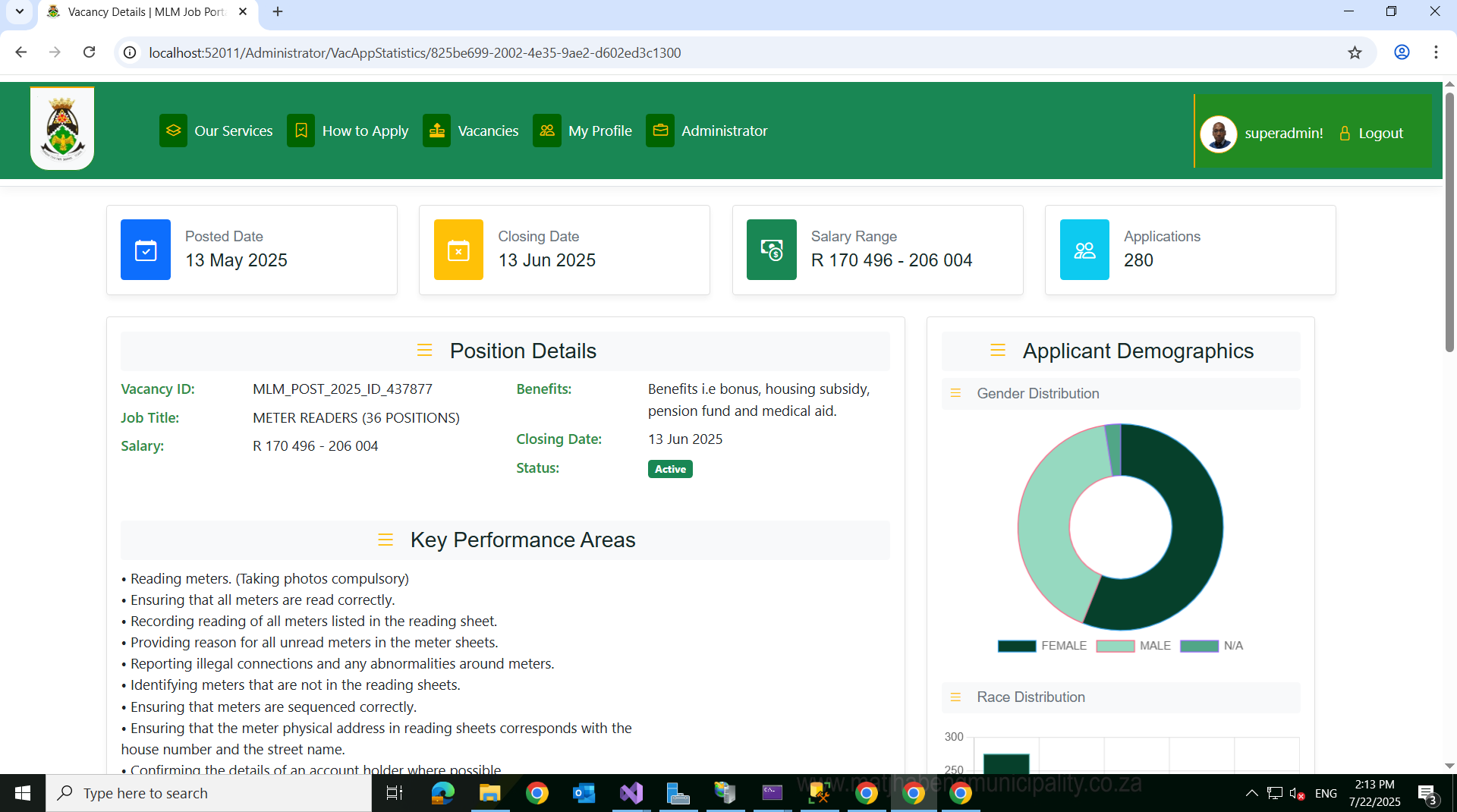This screenshot has width=1457, height=812.
Task: Click the Administrator briefcase icon
Action: tap(659, 131)
